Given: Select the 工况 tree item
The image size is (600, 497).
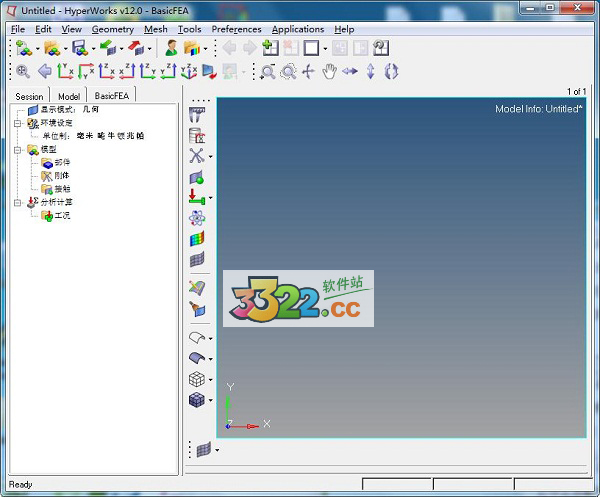Looking at the screenshot, I should [56, 215].
